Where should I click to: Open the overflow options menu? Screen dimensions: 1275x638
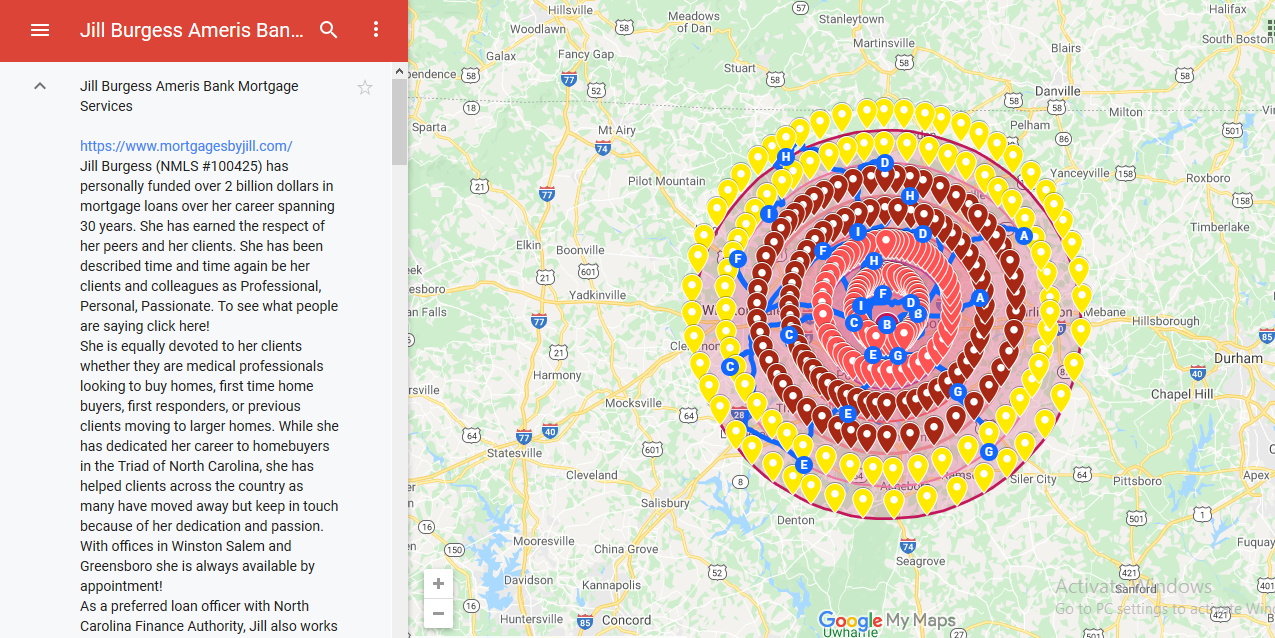[x=375, y=30]
